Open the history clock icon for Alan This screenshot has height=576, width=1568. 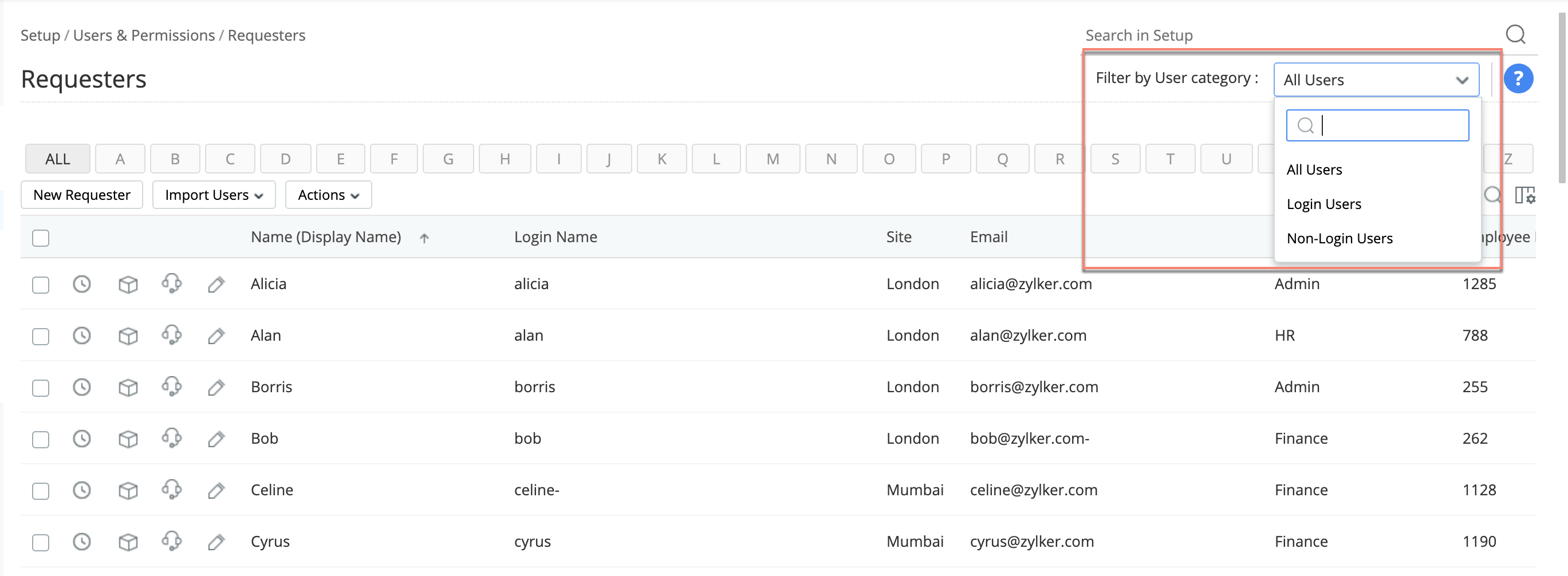81,336
